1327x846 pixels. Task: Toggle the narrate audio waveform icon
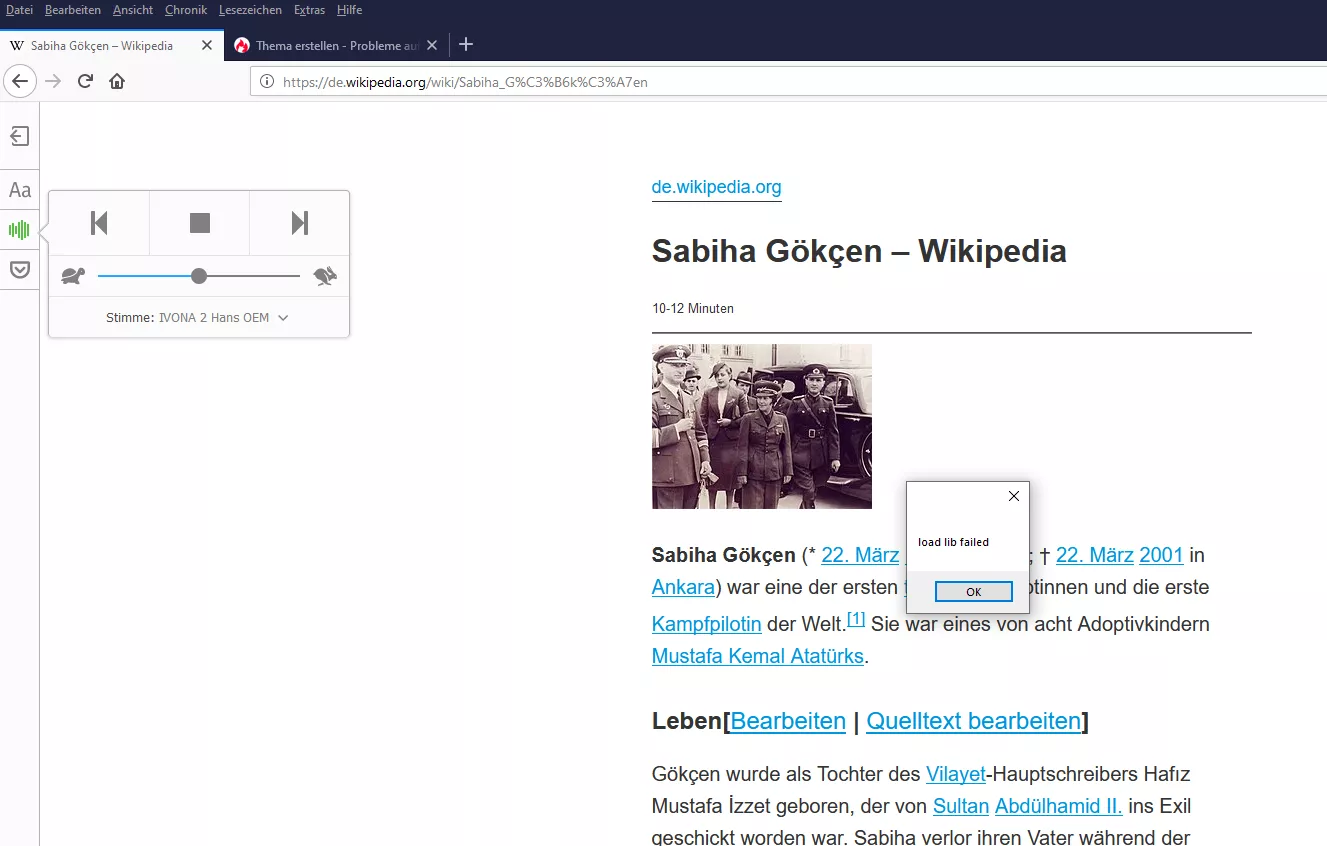pyautogui.click(x=19, y=230)
